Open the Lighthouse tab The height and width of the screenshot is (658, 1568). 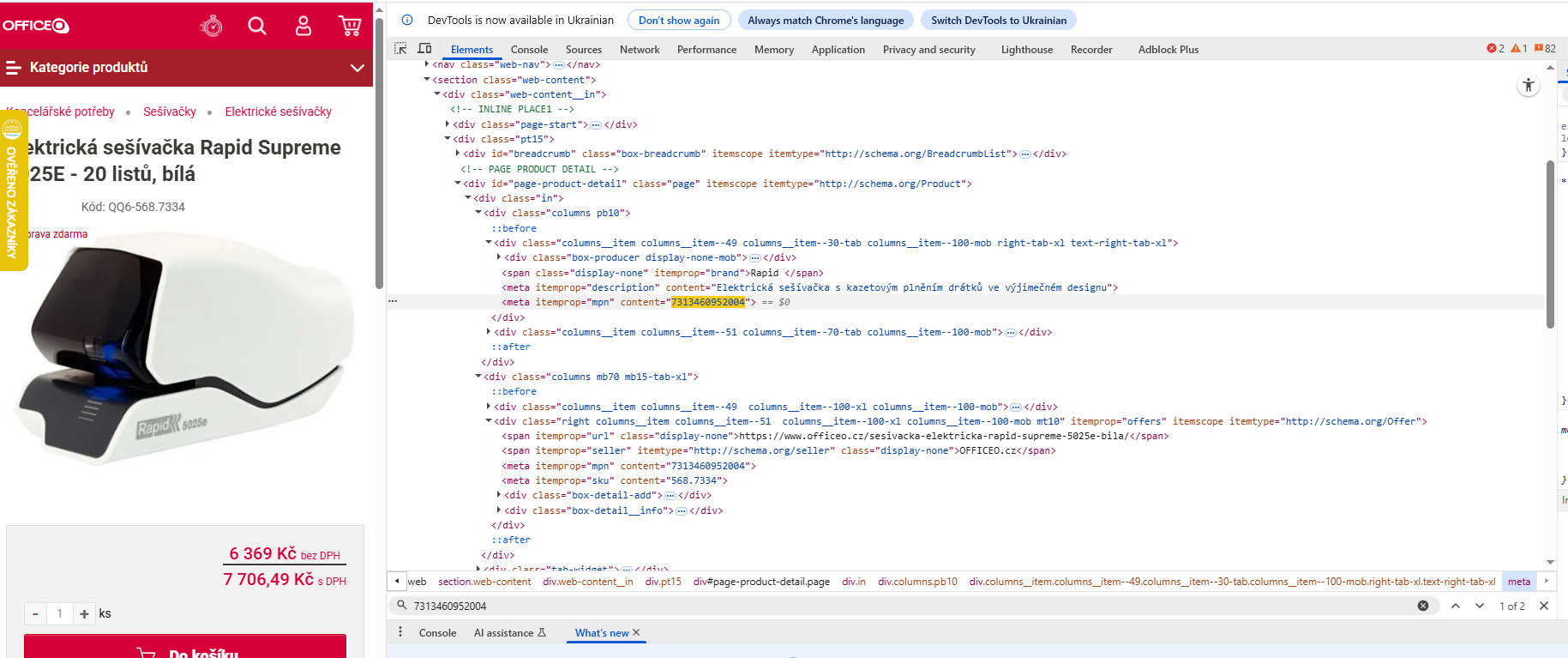click(1027, 50)
